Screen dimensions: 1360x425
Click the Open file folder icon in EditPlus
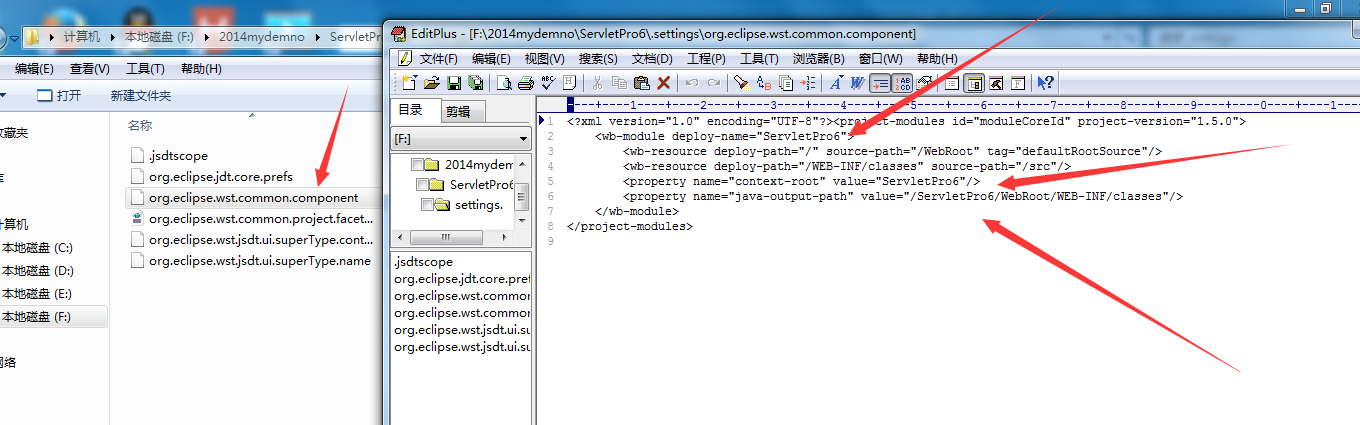tap(432, 82)
